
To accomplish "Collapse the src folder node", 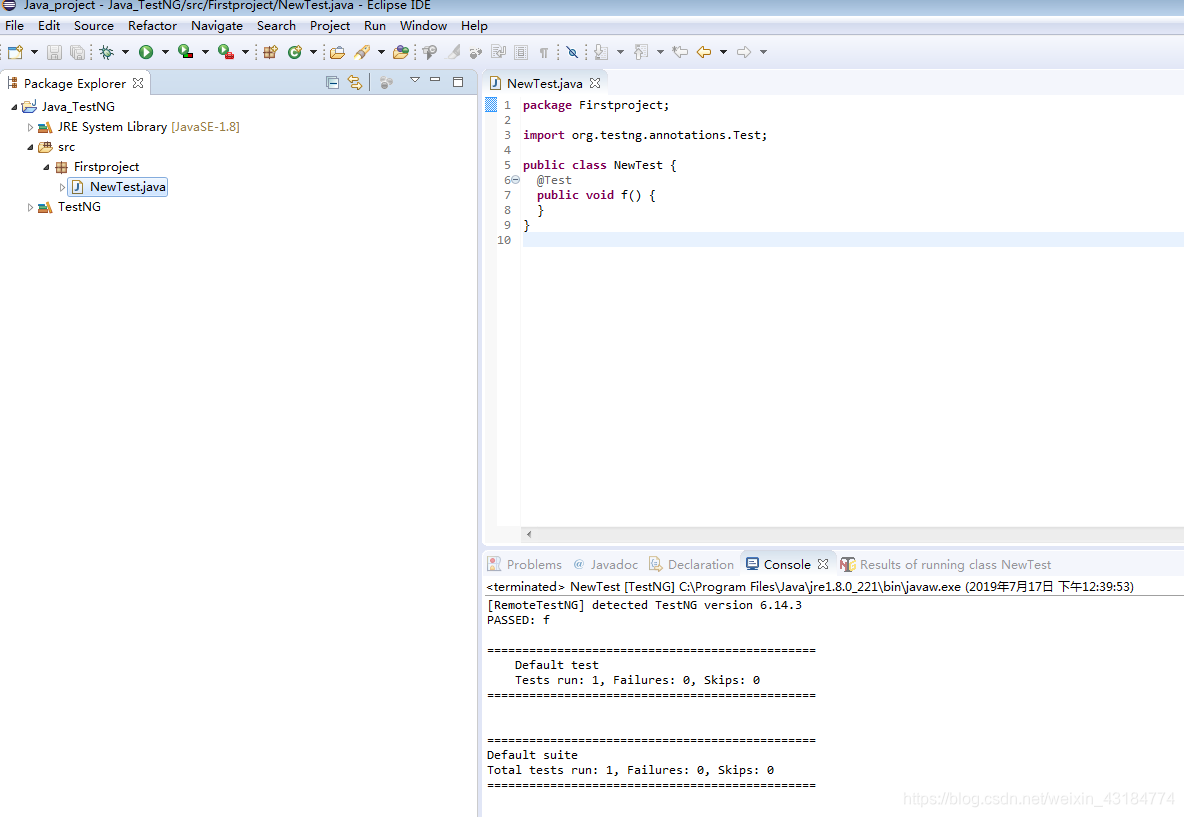I will pos(30,147).
